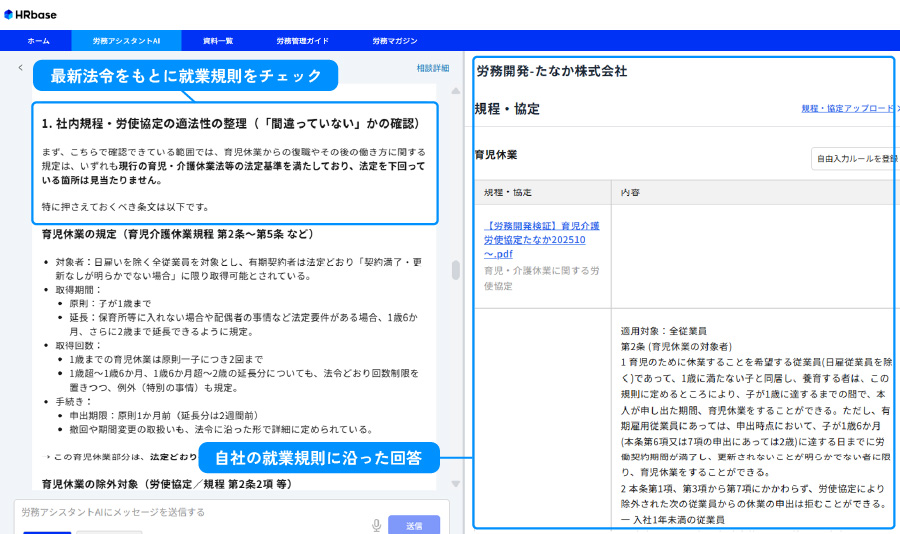Click 規程・協定アップロード link

click(846, 108)
